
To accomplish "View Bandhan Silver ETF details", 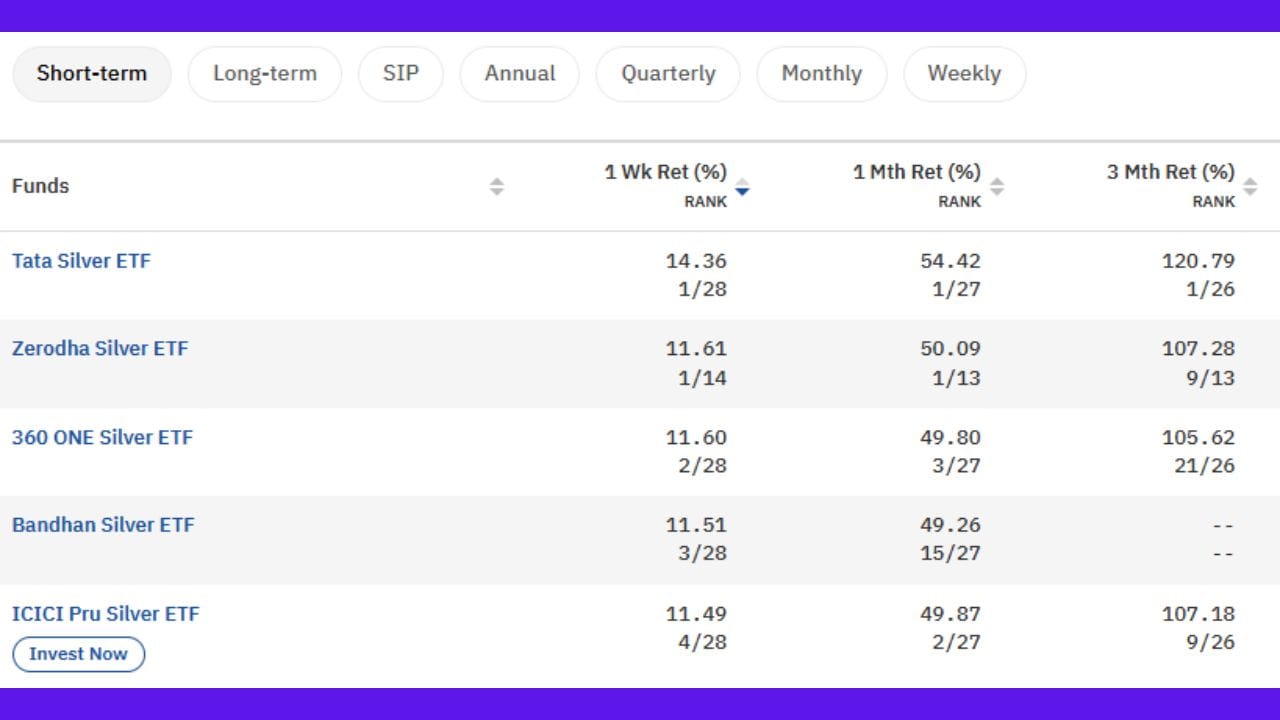I will (x=103, y=525).
